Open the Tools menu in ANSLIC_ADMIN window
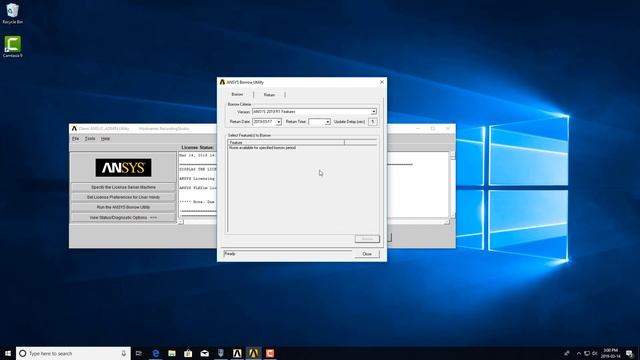640x360 pixels. pos(90,139)
